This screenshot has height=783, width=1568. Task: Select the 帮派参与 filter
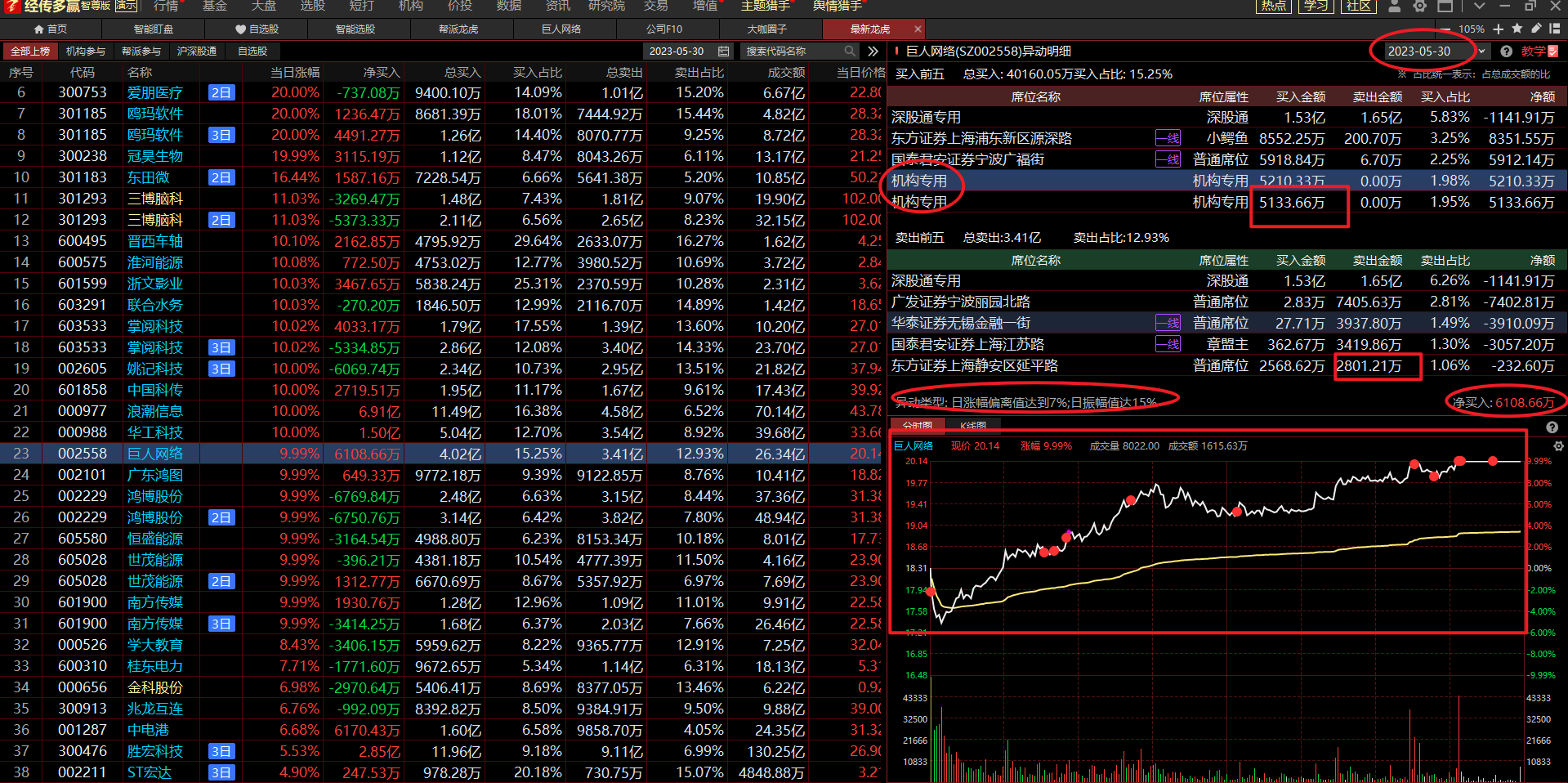tap(141, 51)
